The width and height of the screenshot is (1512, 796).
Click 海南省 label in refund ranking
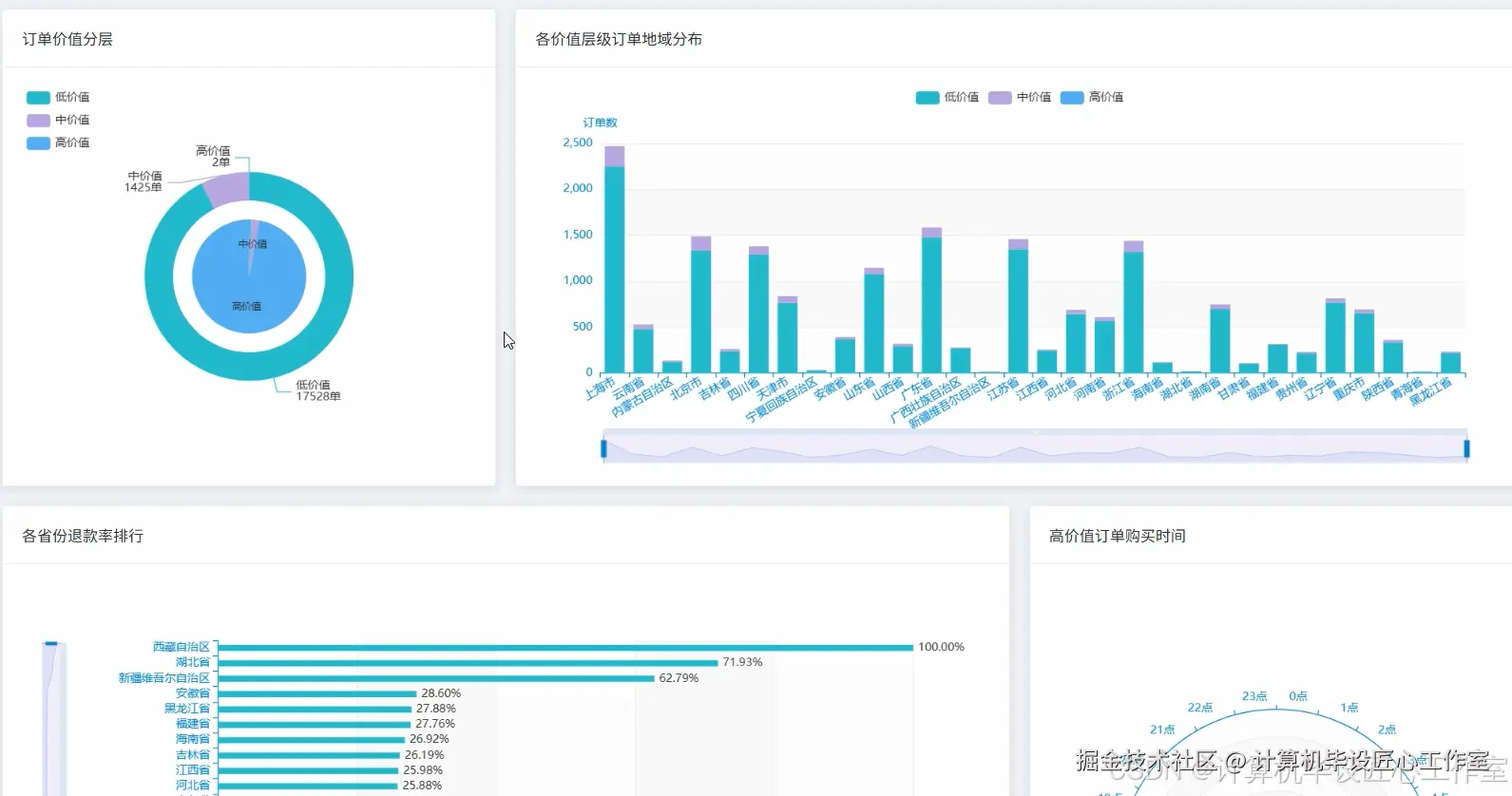click(x=193, y=739)
